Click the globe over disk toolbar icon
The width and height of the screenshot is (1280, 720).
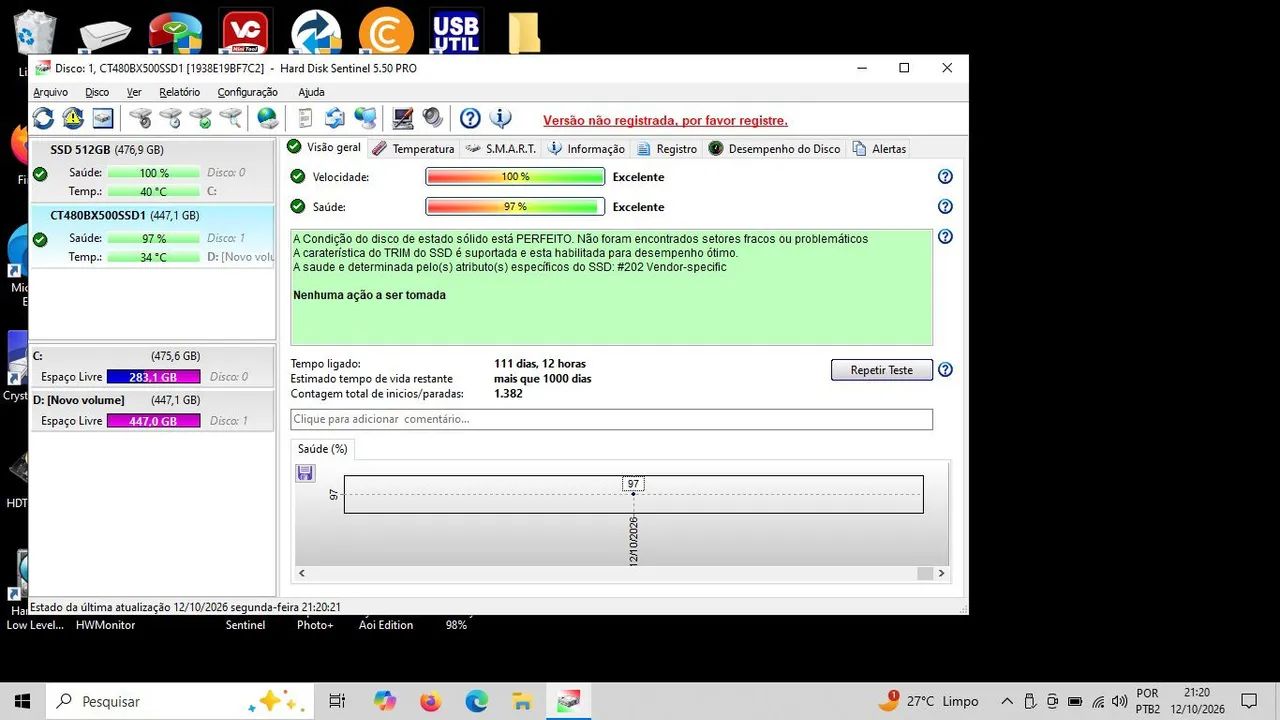click(267, 118)
